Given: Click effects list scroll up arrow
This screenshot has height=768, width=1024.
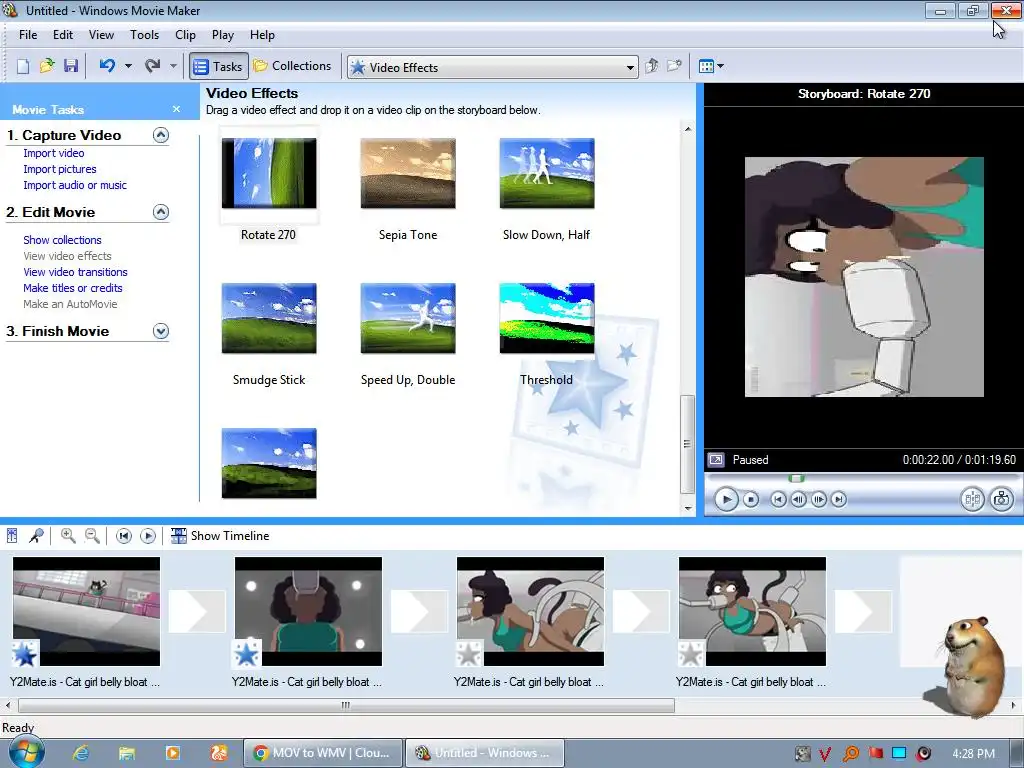Looking at the screenshot, I should (x=688, y=129).
